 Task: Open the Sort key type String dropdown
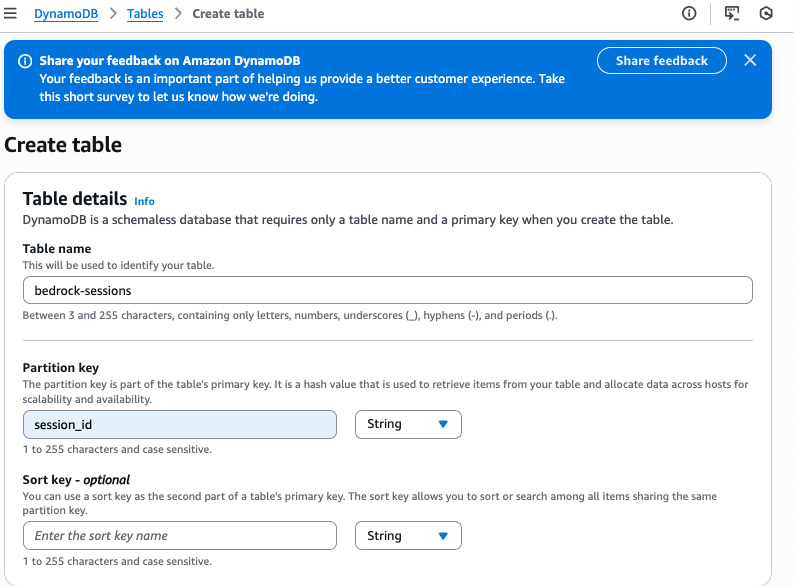coord(408,535)
